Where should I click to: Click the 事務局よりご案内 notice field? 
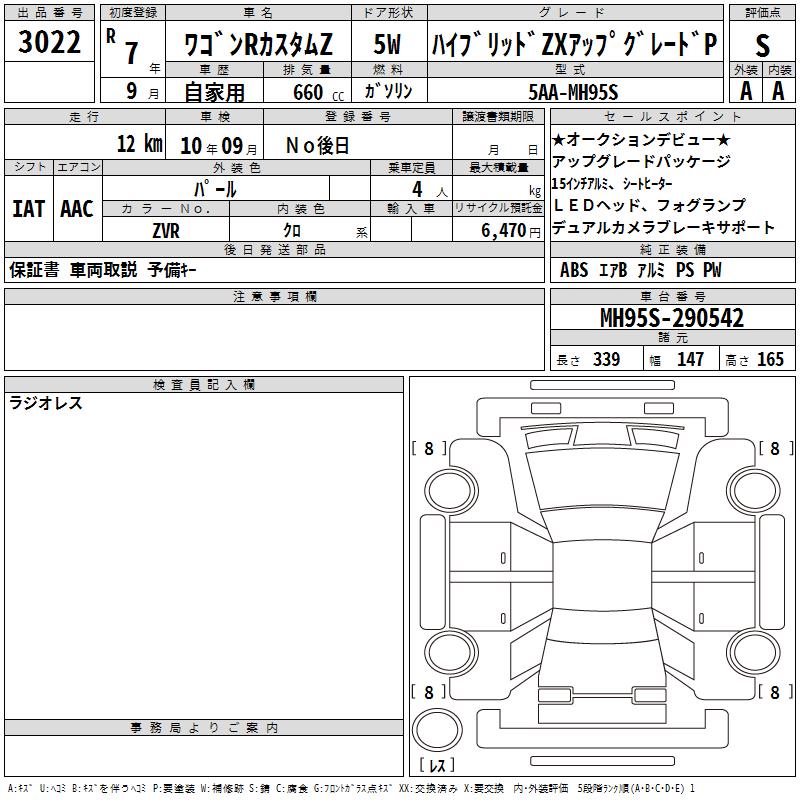pyautogui.click(x=204, y=756)
